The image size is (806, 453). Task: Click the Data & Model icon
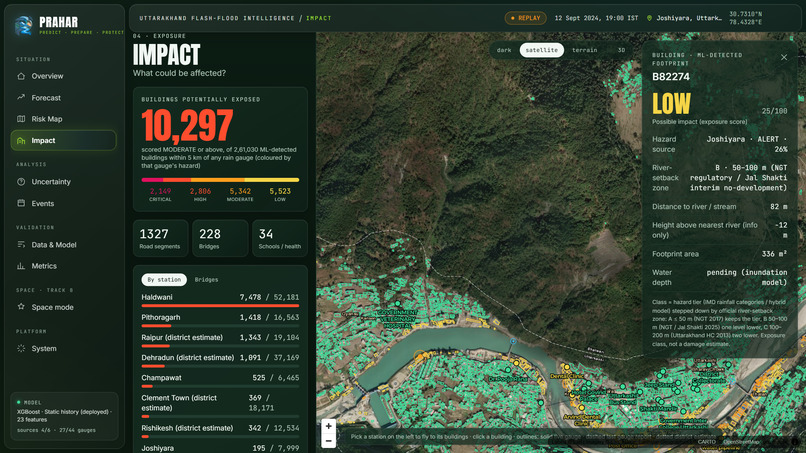[x=21, y=245]
